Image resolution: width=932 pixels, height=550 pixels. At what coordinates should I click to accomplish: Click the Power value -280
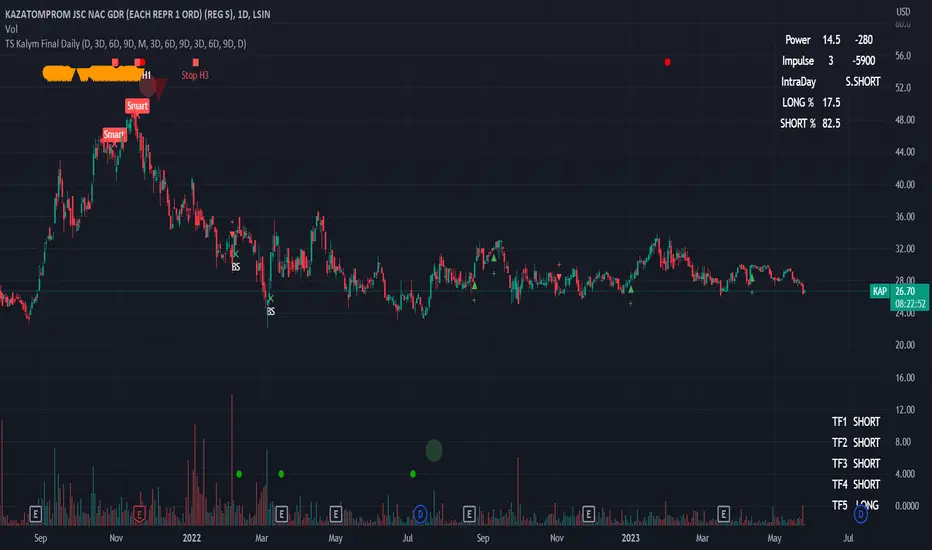click(x=864, y=40)
